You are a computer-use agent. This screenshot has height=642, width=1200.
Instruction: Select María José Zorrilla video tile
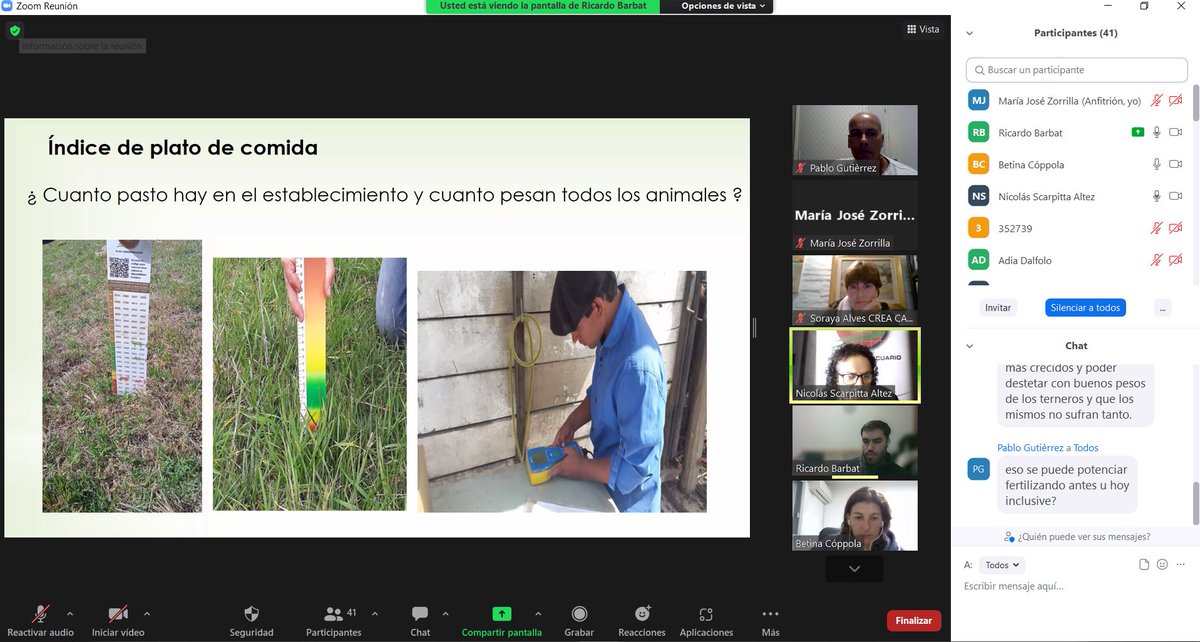[855, 216]
